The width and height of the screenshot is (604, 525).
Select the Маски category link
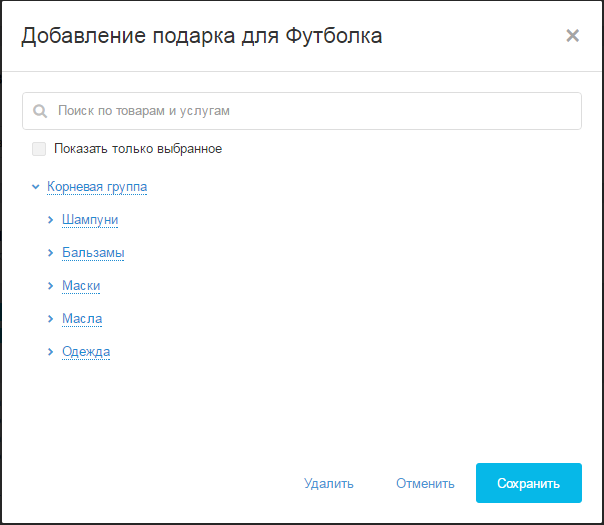click(x=81, y=285)
